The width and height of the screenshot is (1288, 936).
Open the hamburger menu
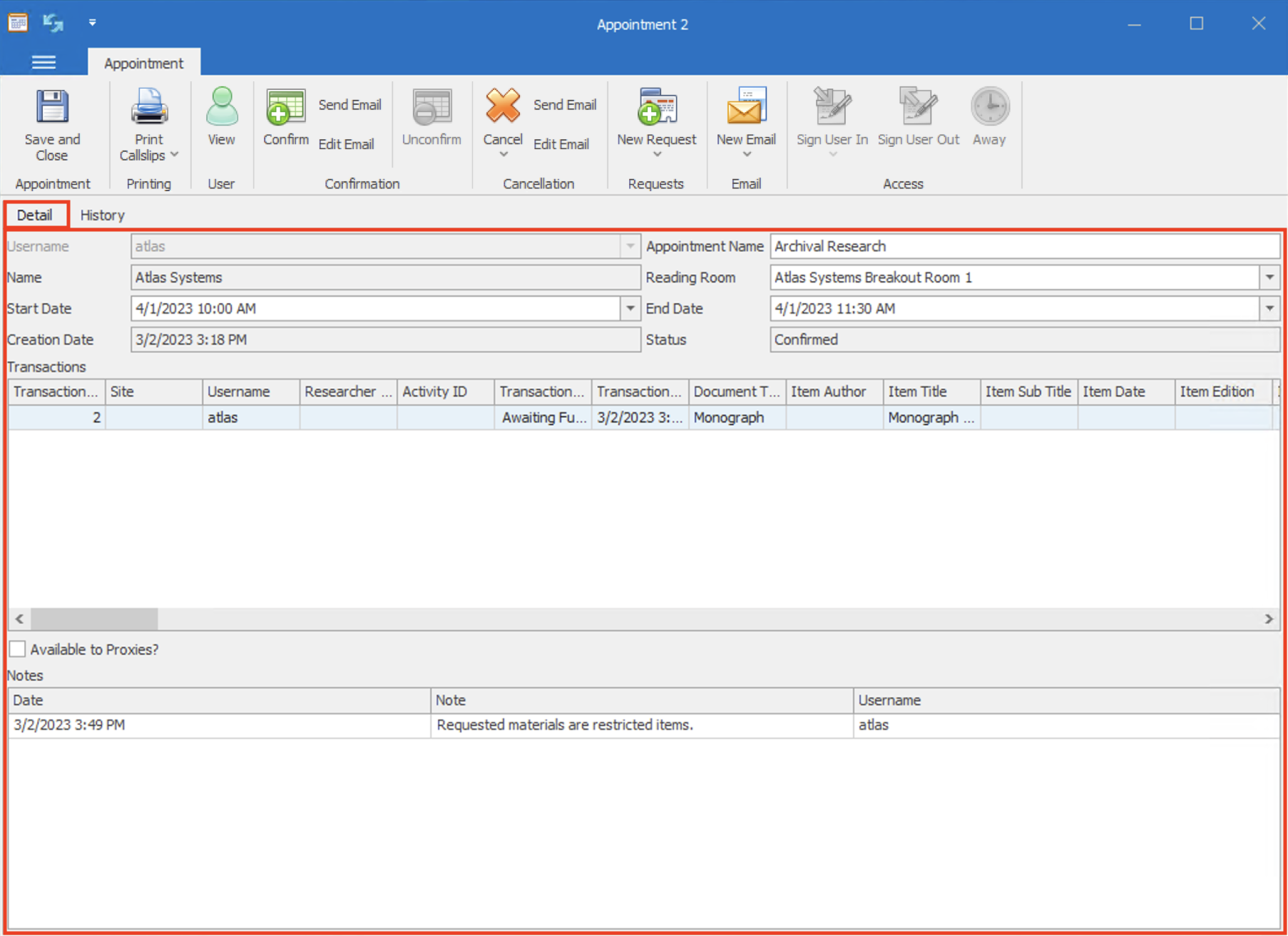pos(44,63)
